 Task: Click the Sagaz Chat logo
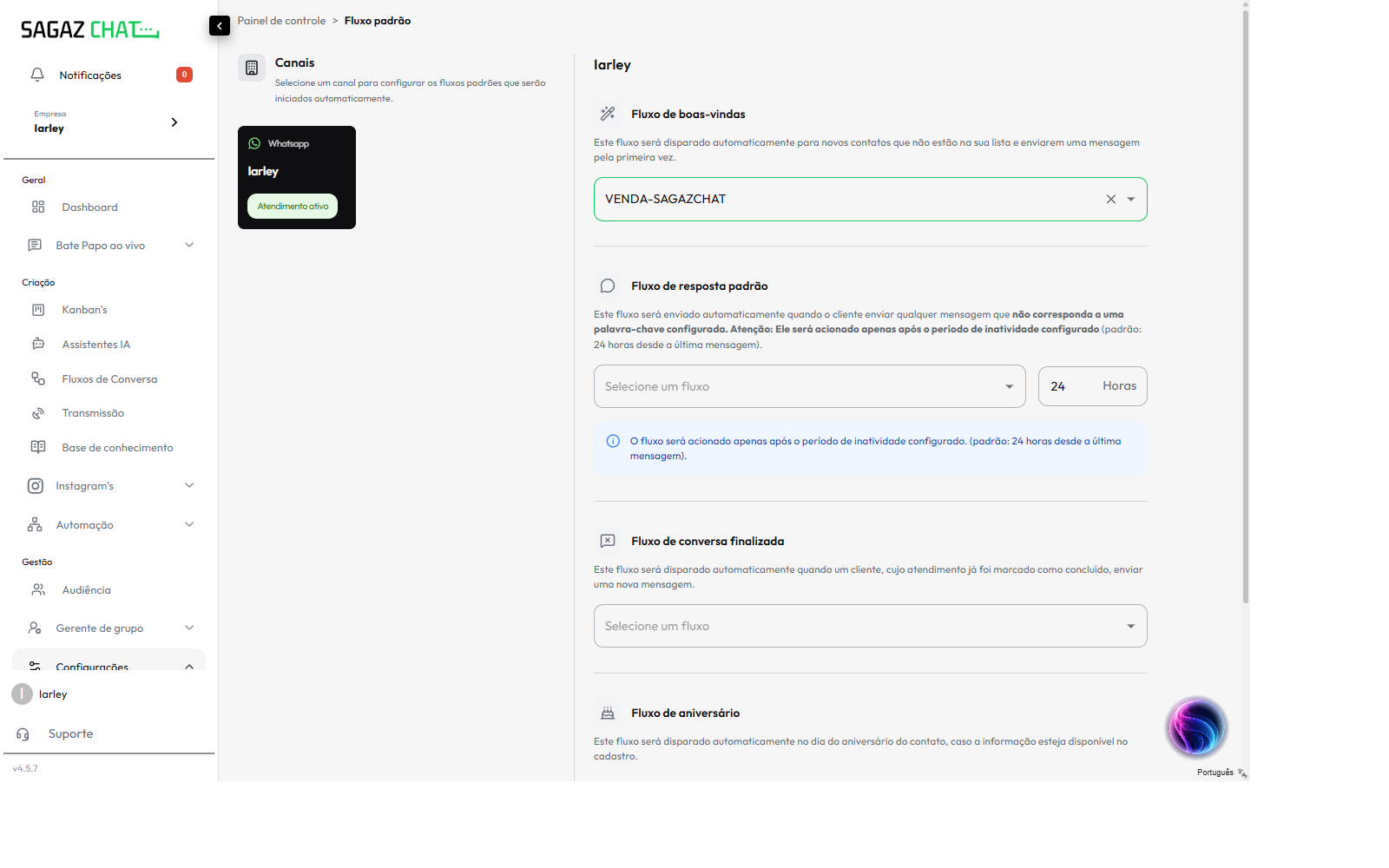(90, 30)
